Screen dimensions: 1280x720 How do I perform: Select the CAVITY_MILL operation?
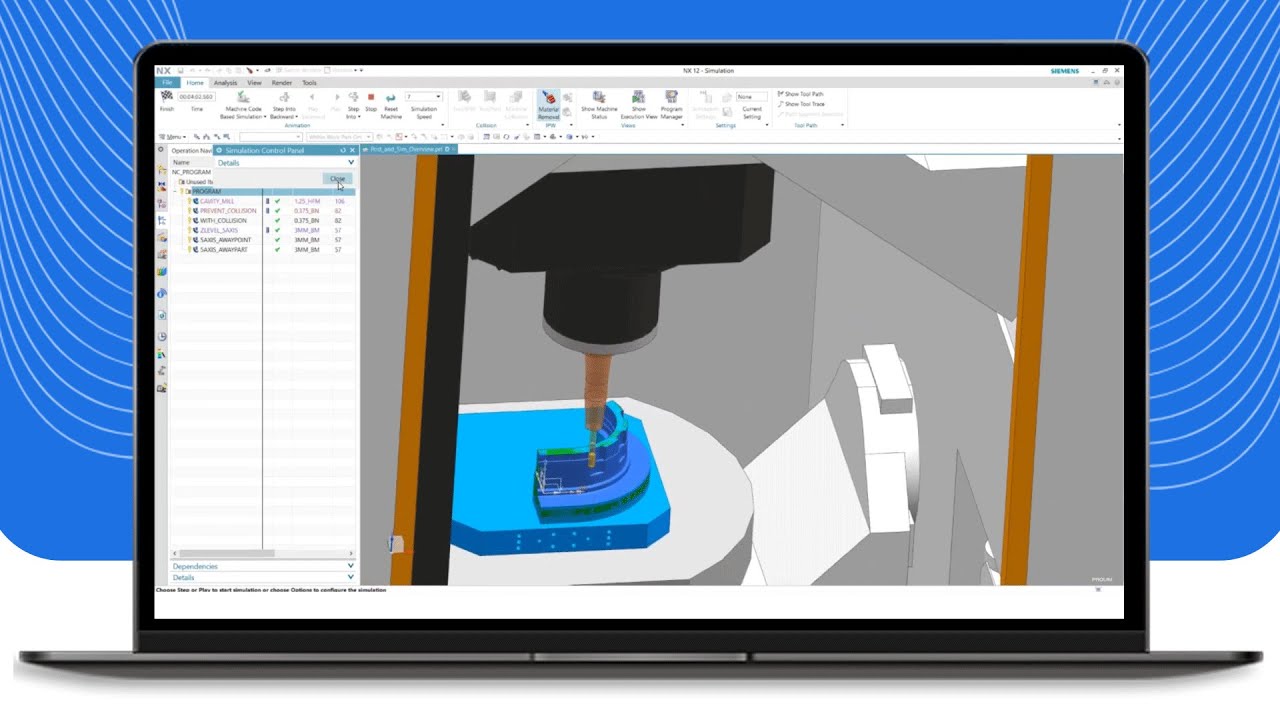[217, 201]
